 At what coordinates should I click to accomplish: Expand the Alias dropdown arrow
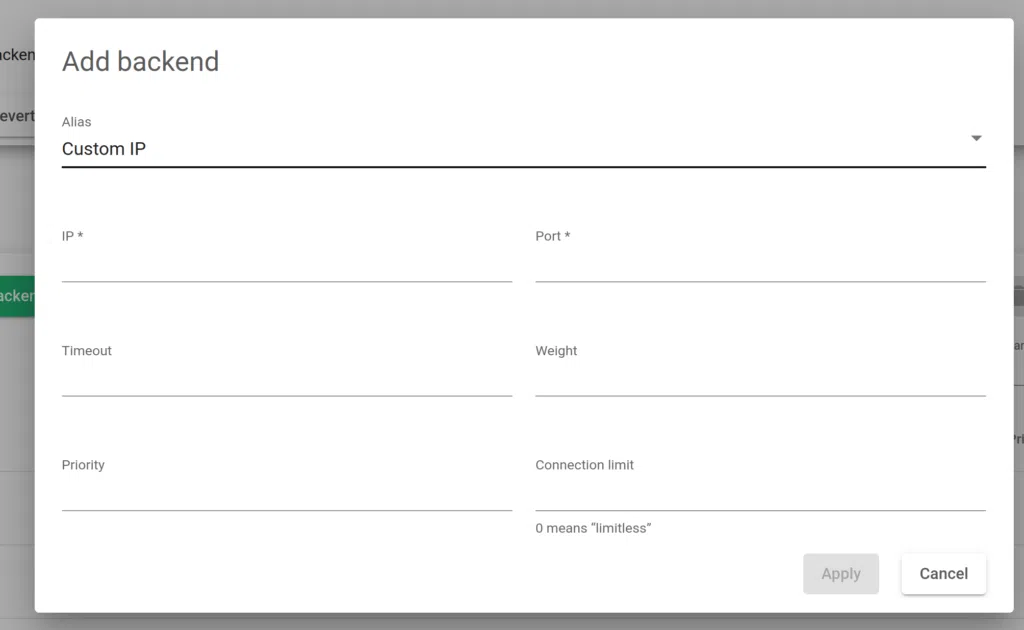(976, 138)
